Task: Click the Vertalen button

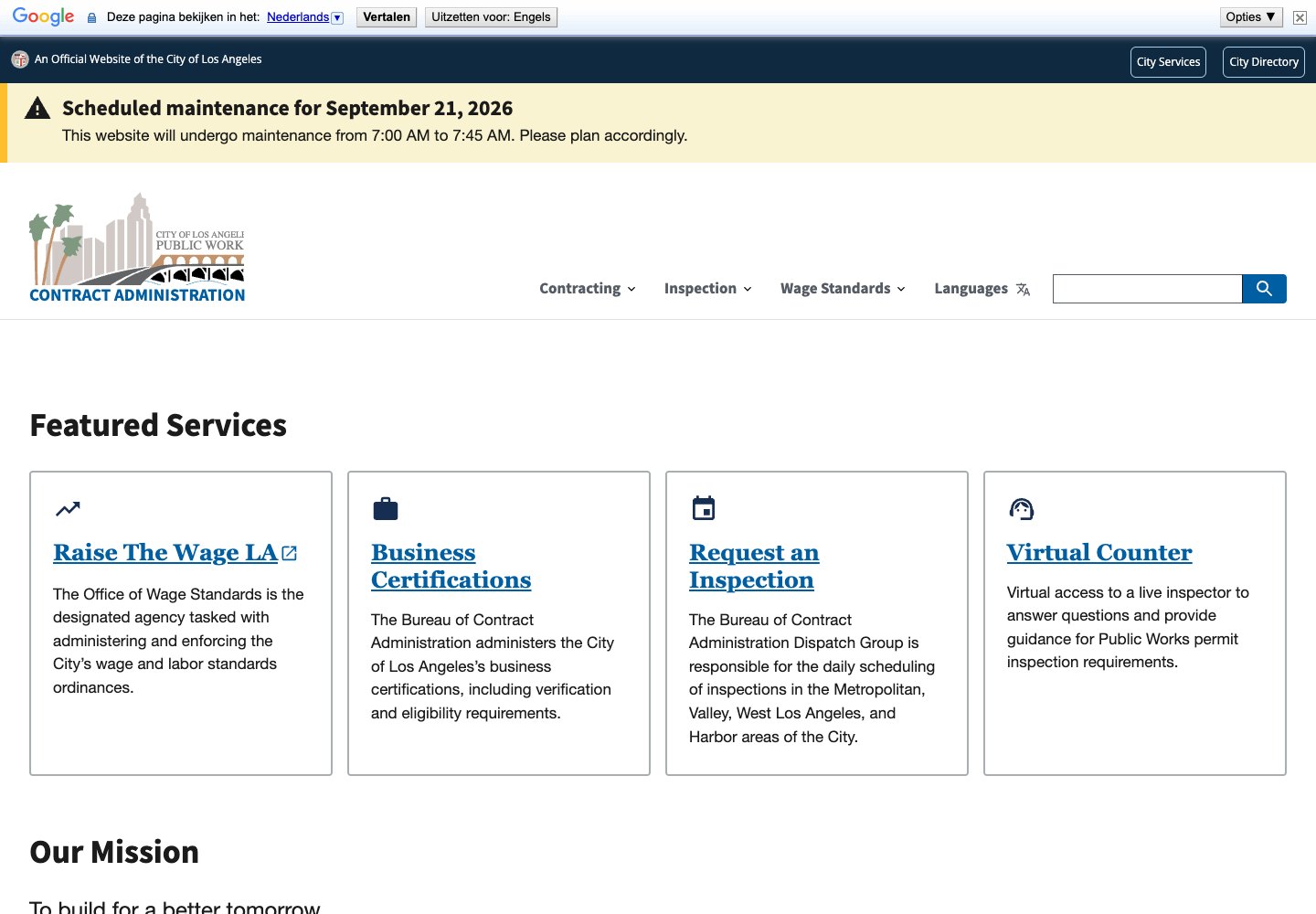Action: tap(387, 17)
